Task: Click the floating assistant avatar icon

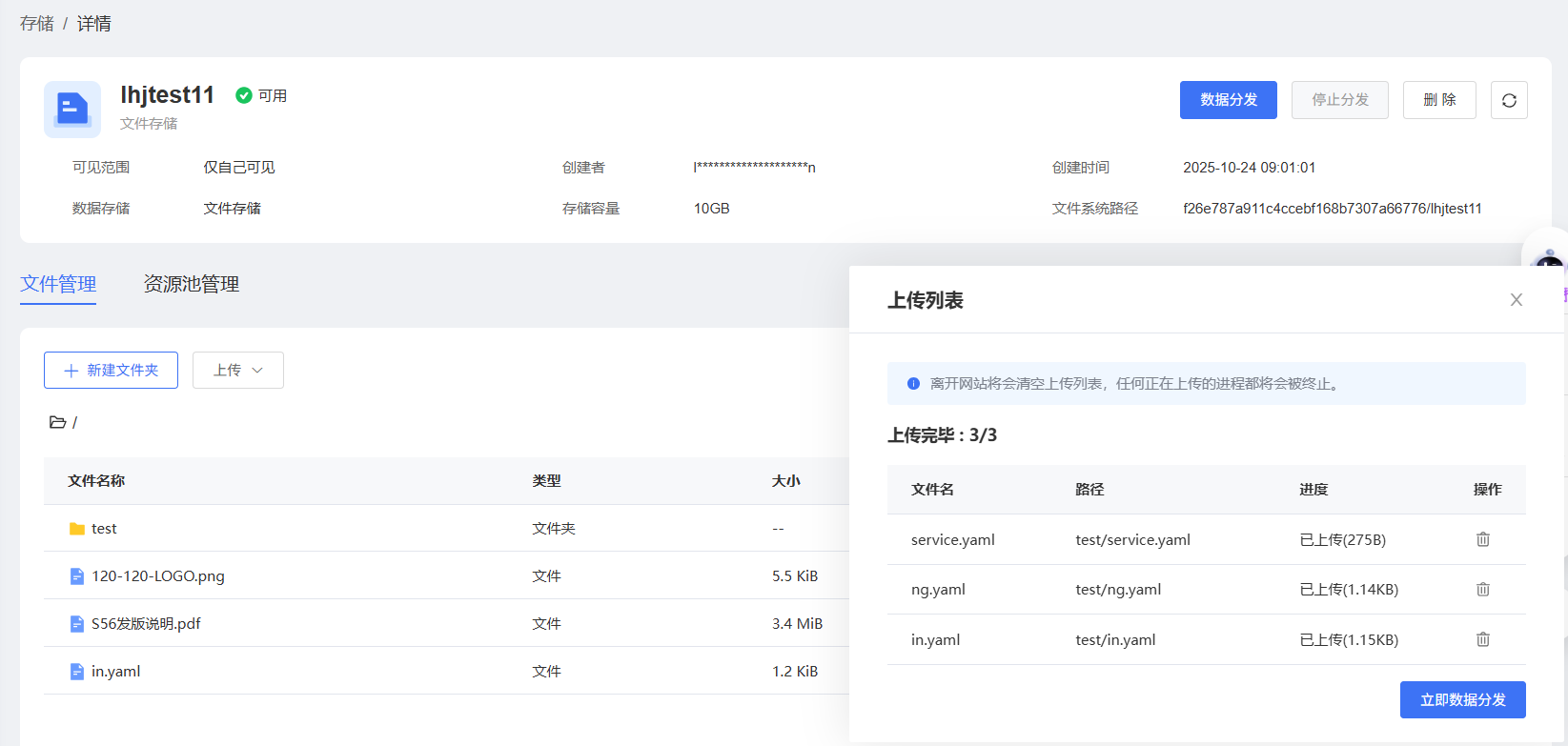Action: point(1549,259)
